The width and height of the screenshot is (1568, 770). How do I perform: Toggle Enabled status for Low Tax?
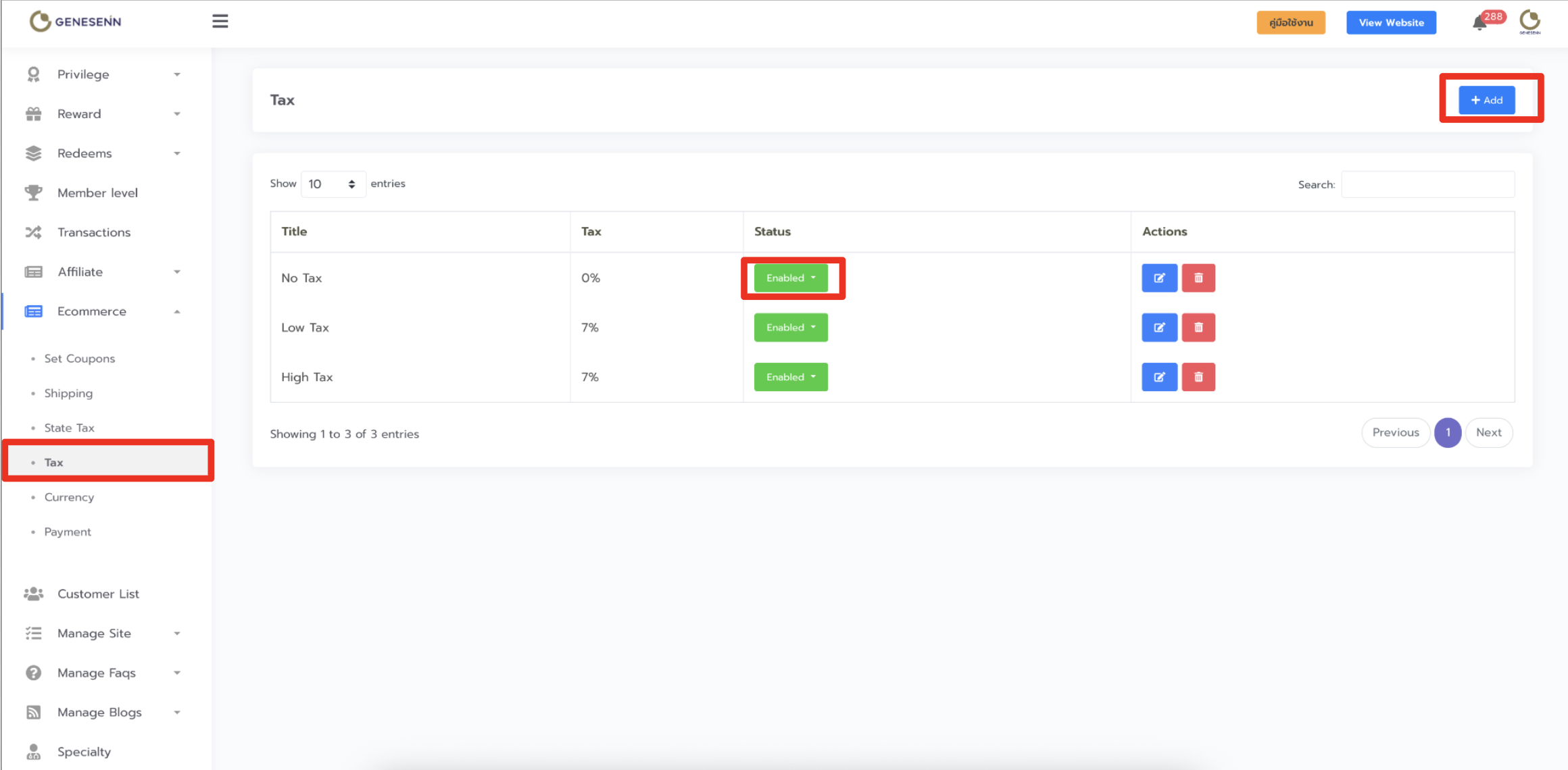pyautogui.click(x=791, y=328)
